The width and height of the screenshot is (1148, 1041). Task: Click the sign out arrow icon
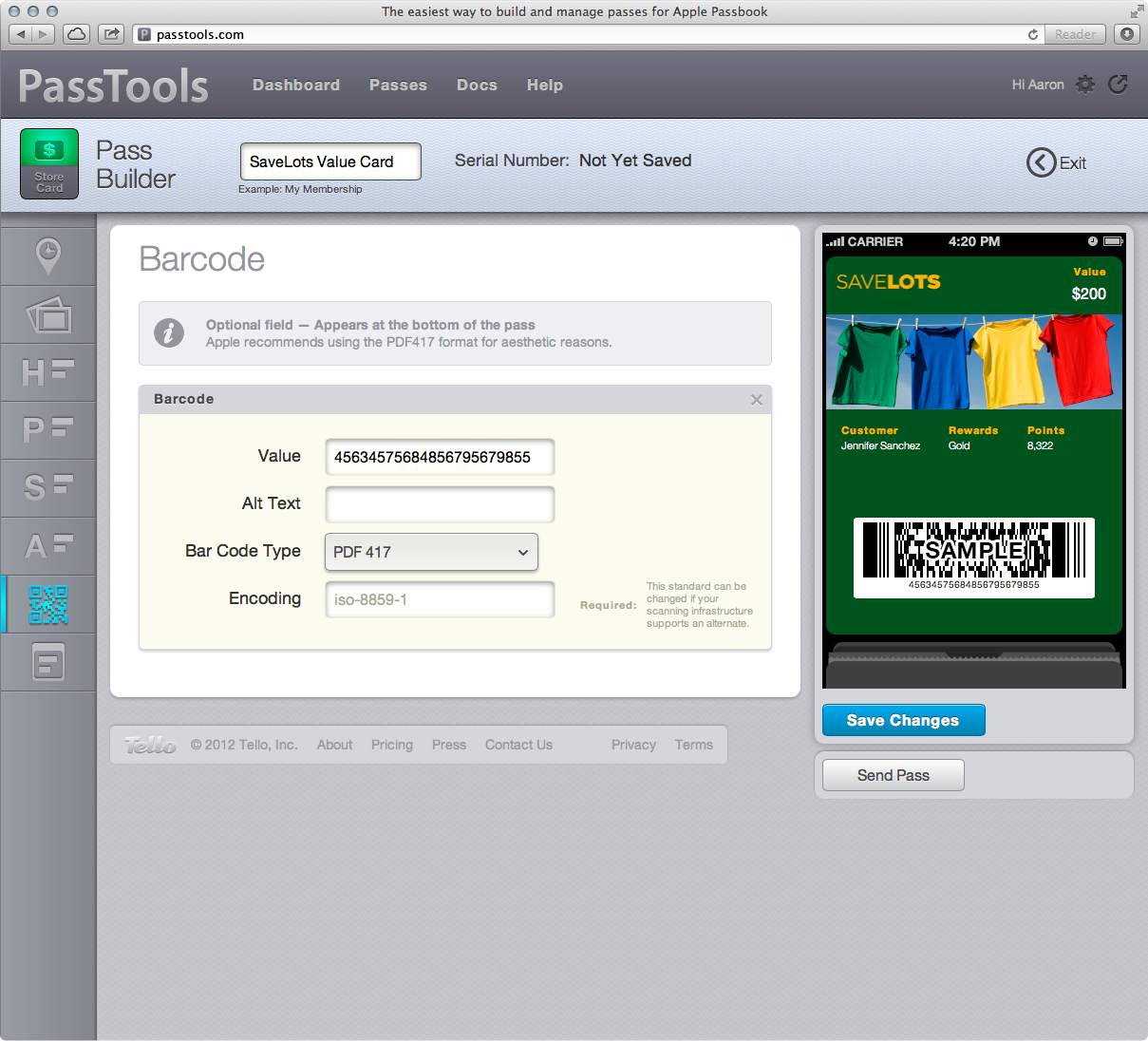pyautogui.click(x=1119, y=85)
